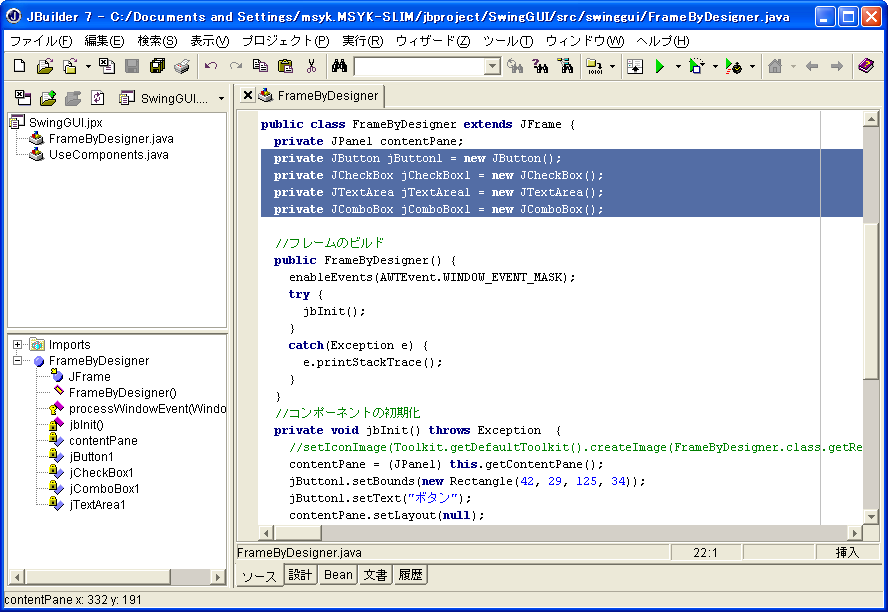Screen dimensions: 888x612
Task: Open the SwingGUI project selector dropdown
Action: [221, 98]
